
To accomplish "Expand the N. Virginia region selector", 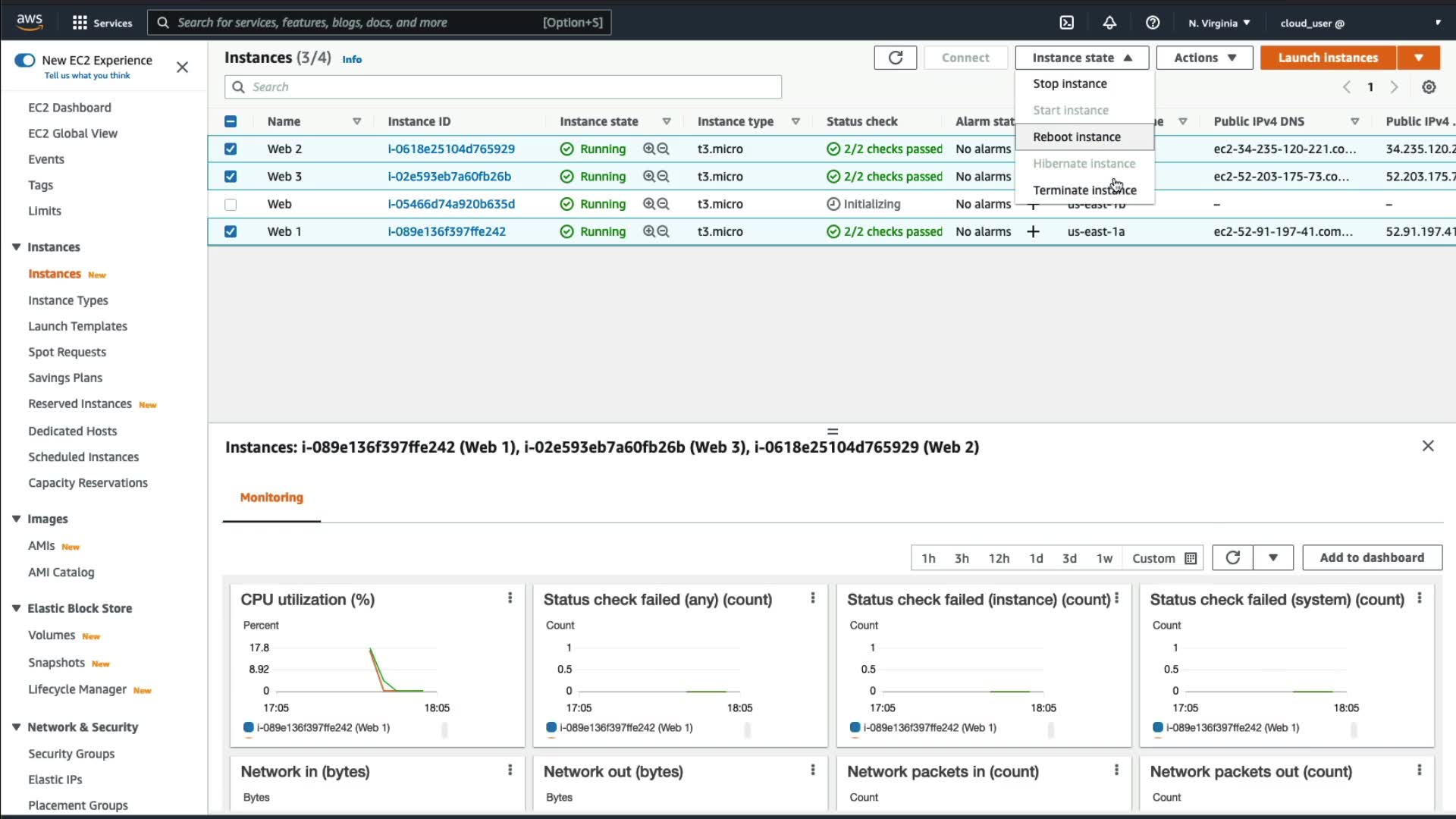I will pyautogui.click(x=1219, y=23).
